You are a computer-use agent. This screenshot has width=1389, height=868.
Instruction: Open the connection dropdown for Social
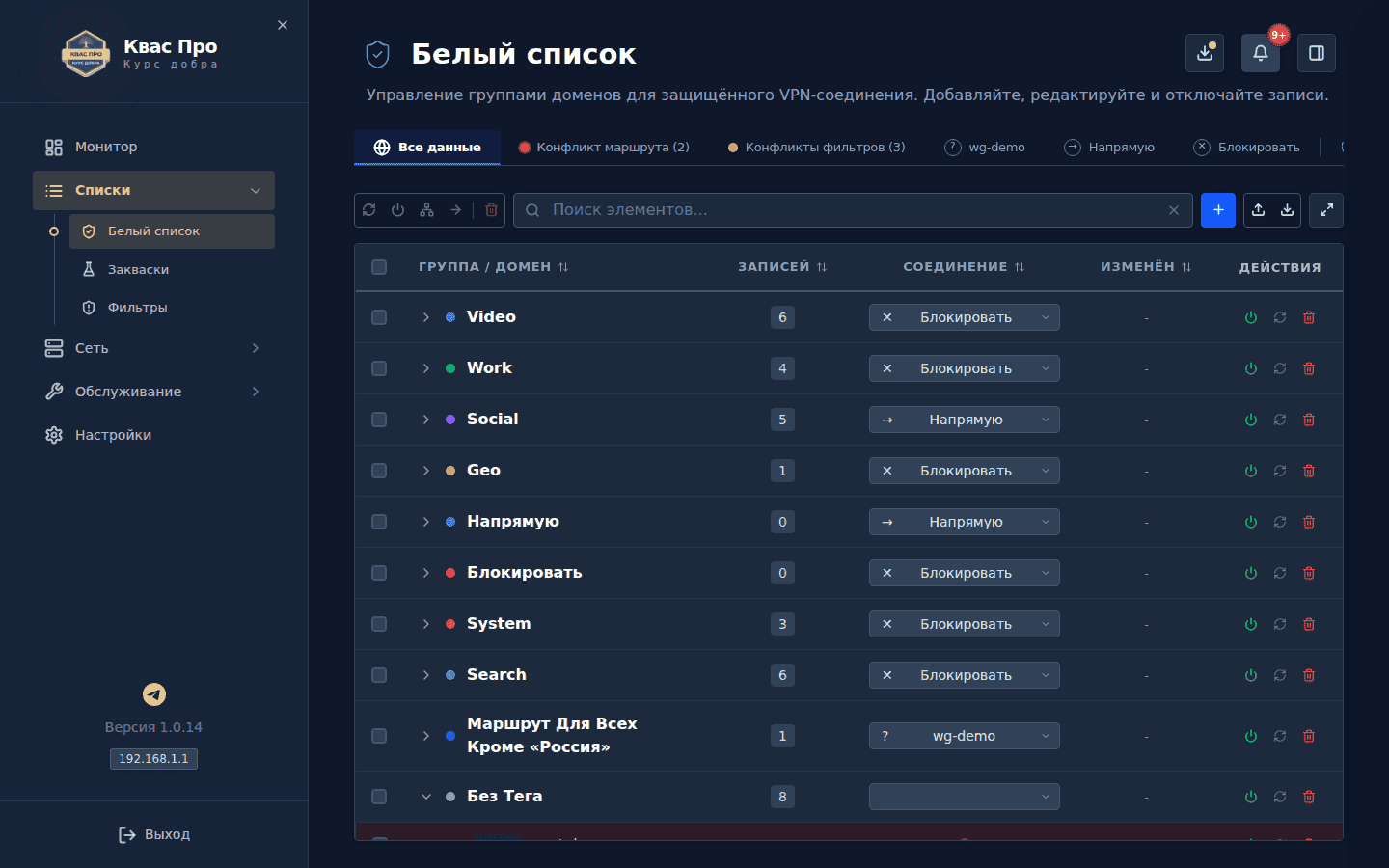965,420
